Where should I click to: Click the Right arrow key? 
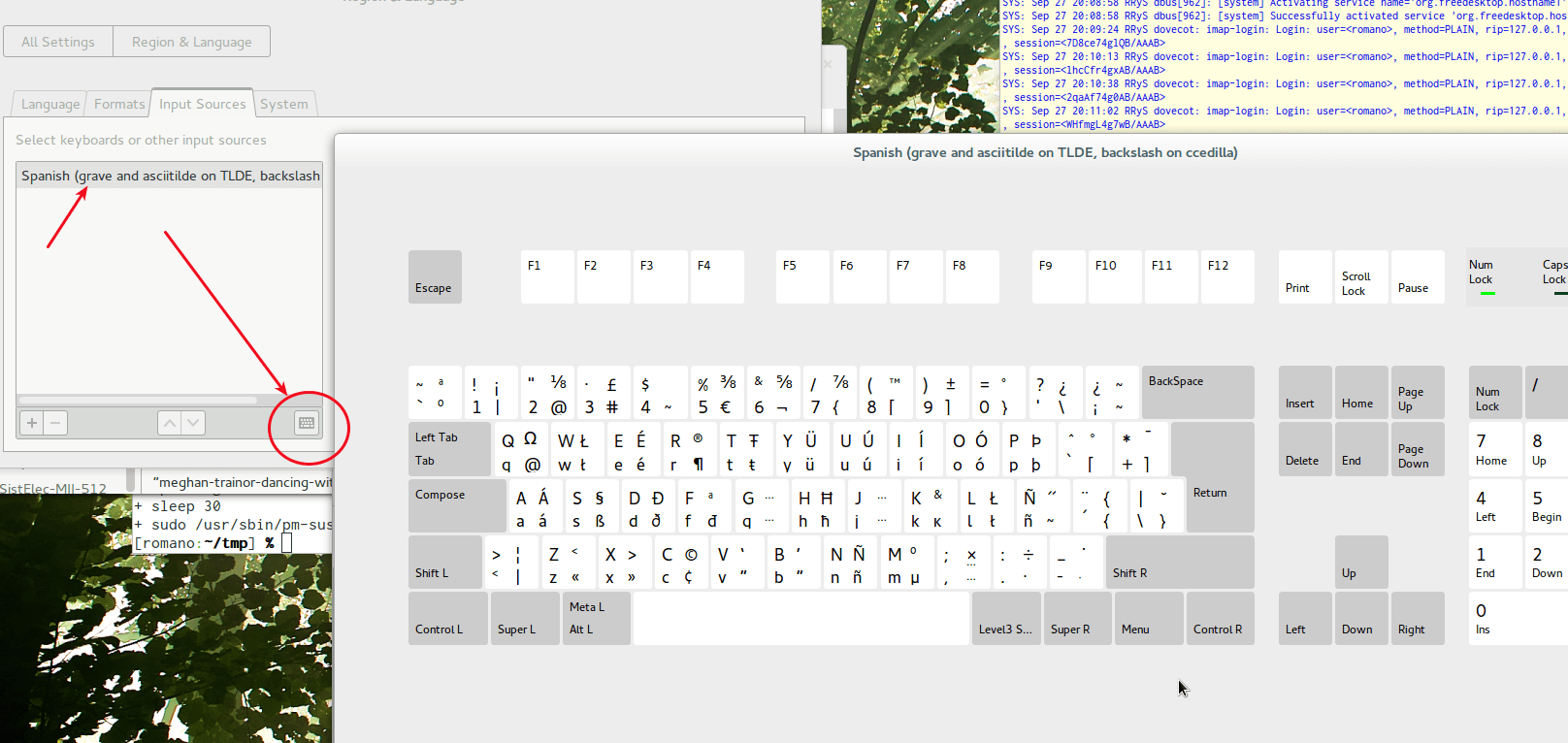[1418, 618]
